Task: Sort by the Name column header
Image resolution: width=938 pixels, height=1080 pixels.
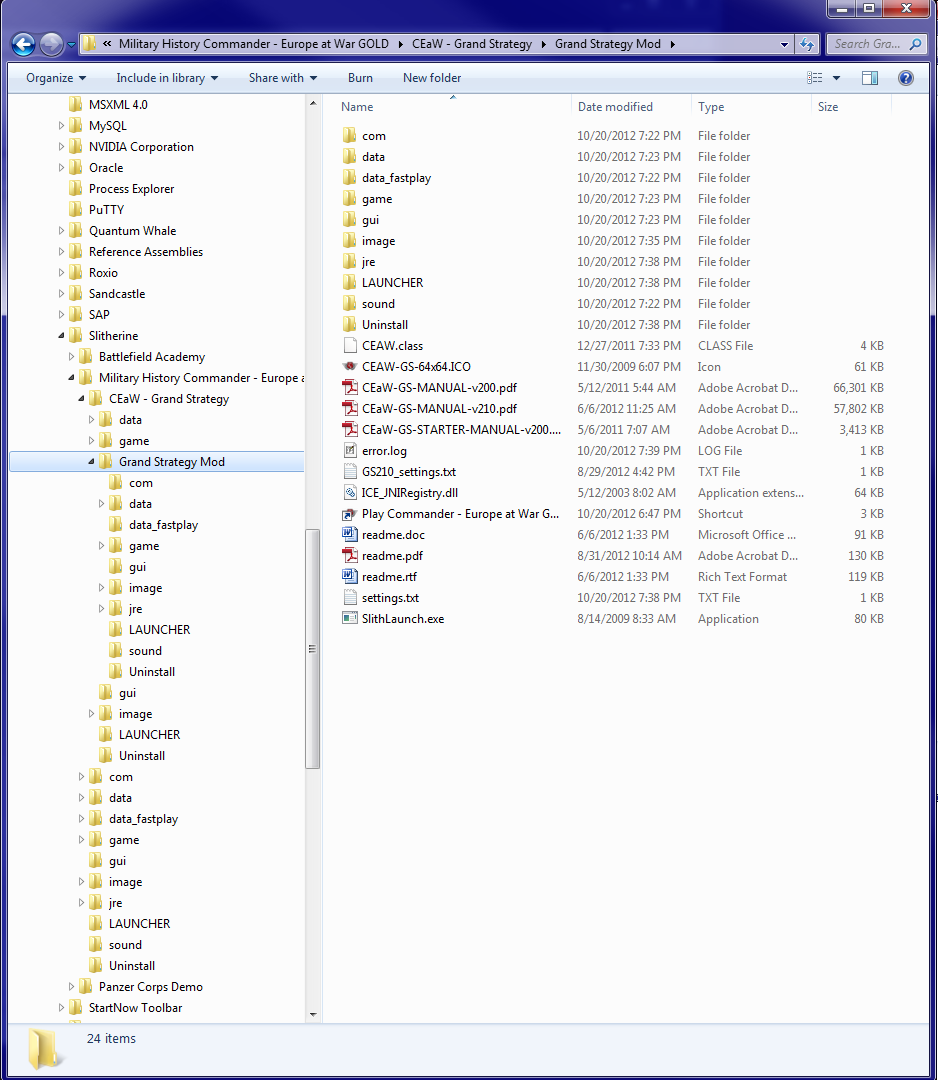Action: pos(357,107)
